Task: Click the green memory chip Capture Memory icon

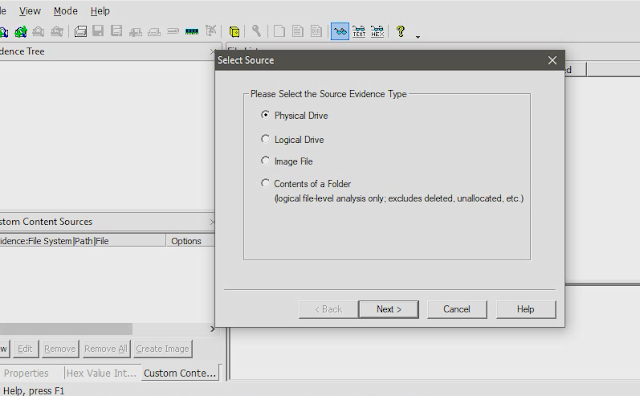Action: point(192,31)
